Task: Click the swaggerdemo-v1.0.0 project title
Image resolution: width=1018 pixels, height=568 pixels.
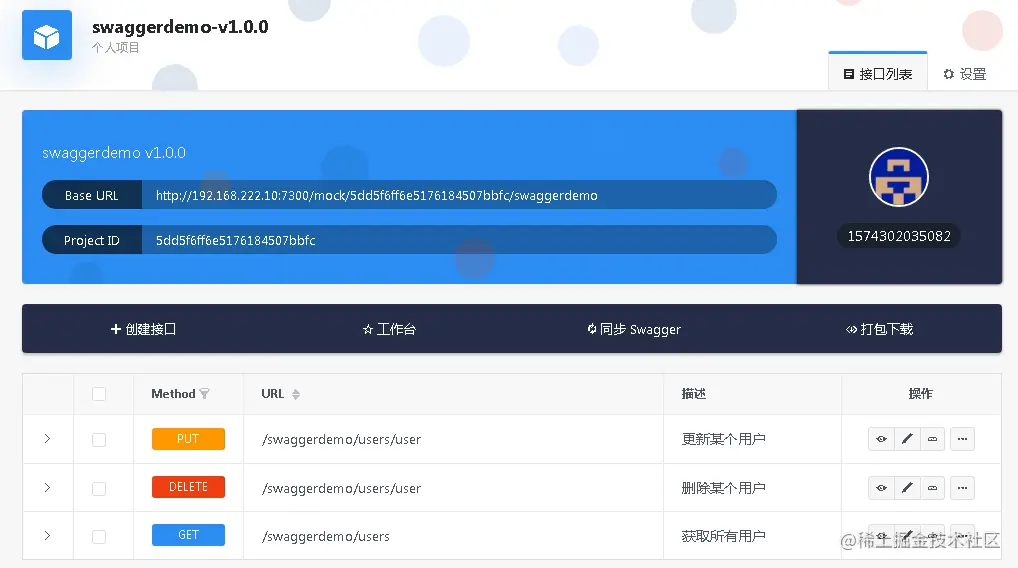Action: (180, 27)
